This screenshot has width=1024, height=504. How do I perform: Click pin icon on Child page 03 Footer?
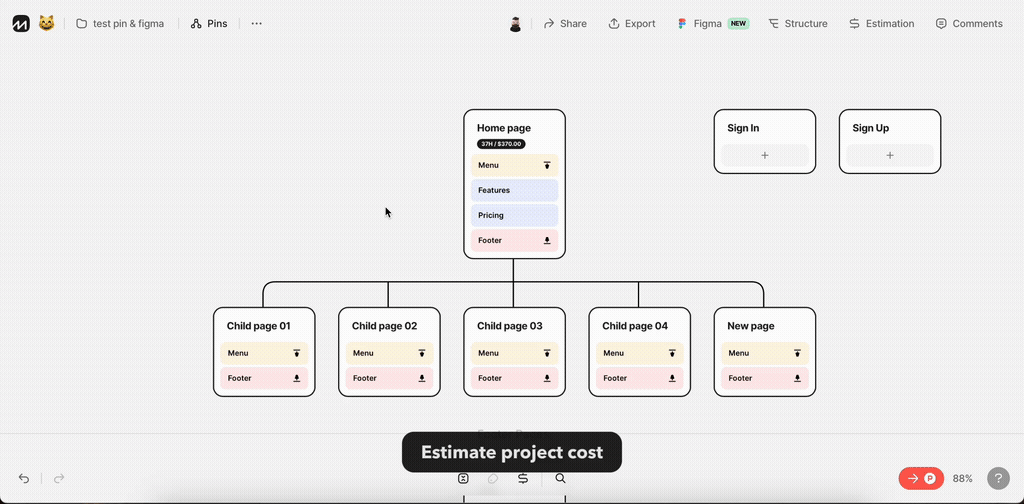547,378
